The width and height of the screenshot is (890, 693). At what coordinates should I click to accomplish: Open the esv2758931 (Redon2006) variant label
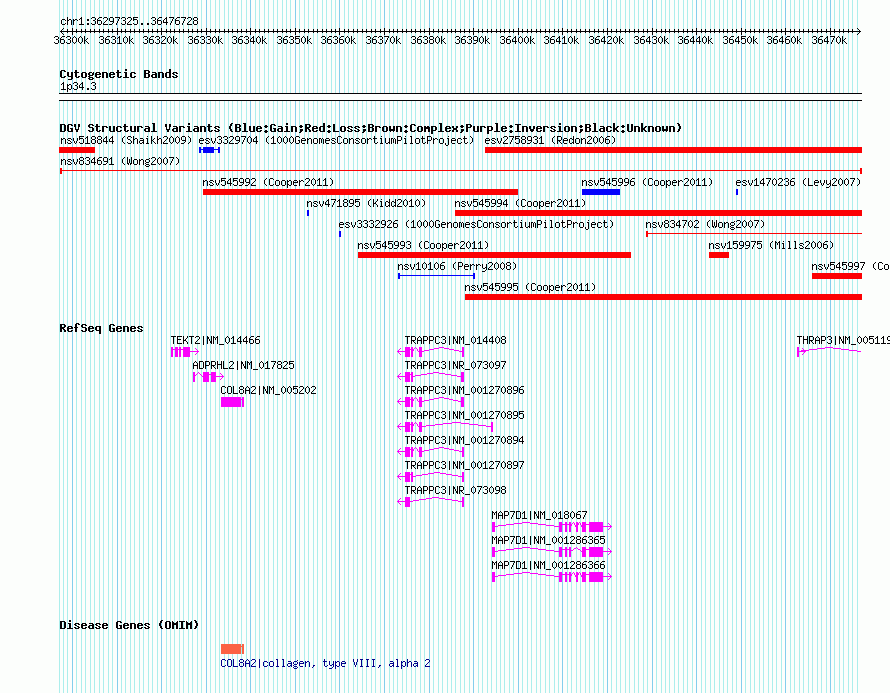point(550,140)
